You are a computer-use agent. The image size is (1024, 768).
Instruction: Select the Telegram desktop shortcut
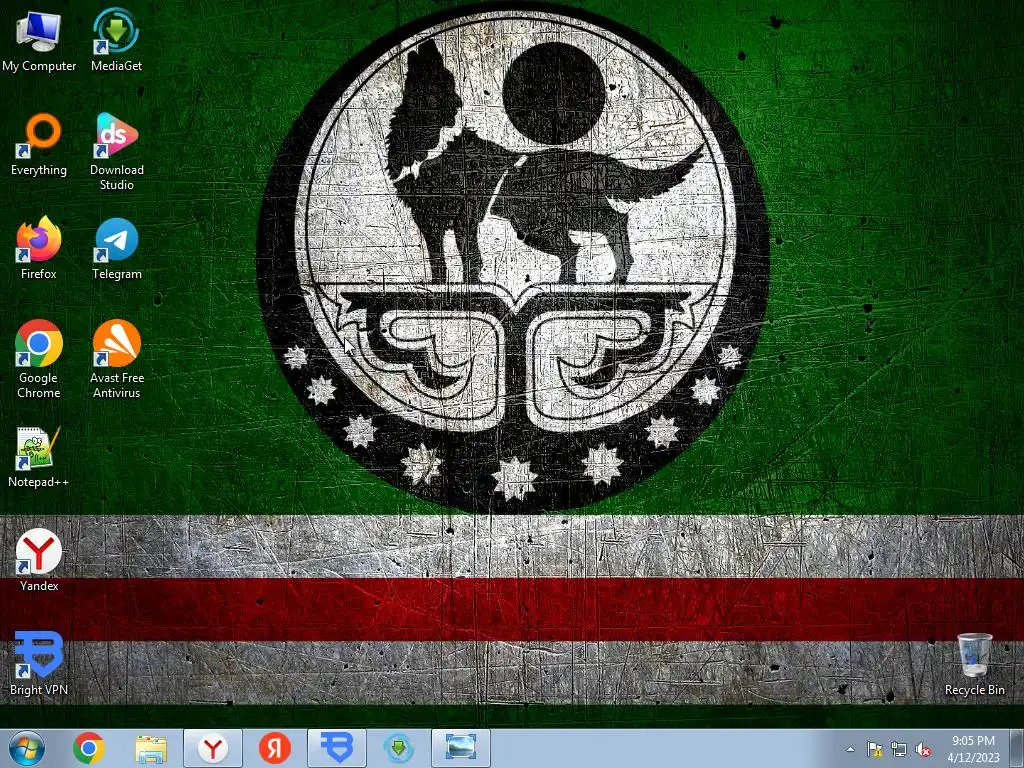(x=116, y=248)
